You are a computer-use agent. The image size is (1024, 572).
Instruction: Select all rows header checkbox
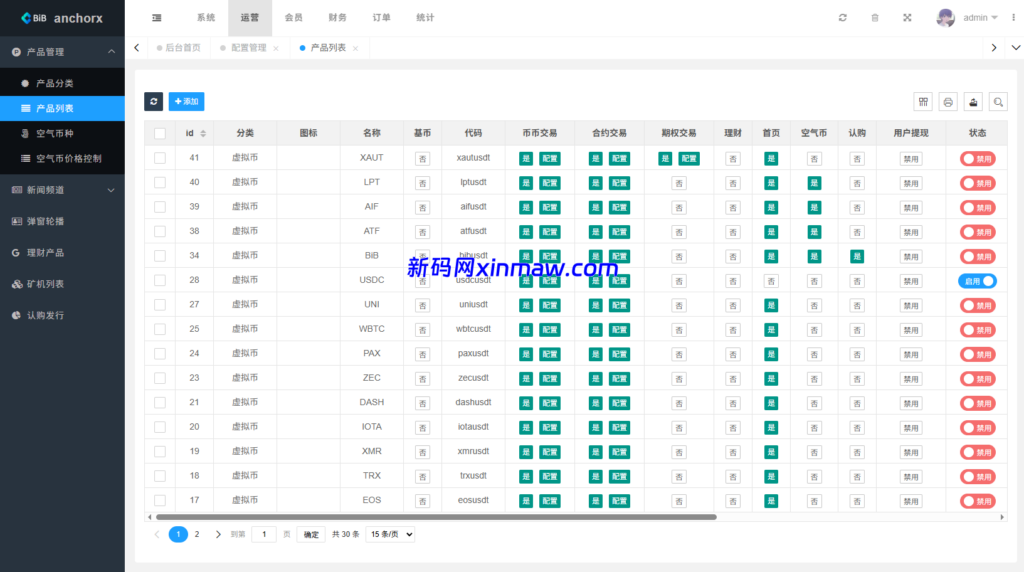click(160, 133)
